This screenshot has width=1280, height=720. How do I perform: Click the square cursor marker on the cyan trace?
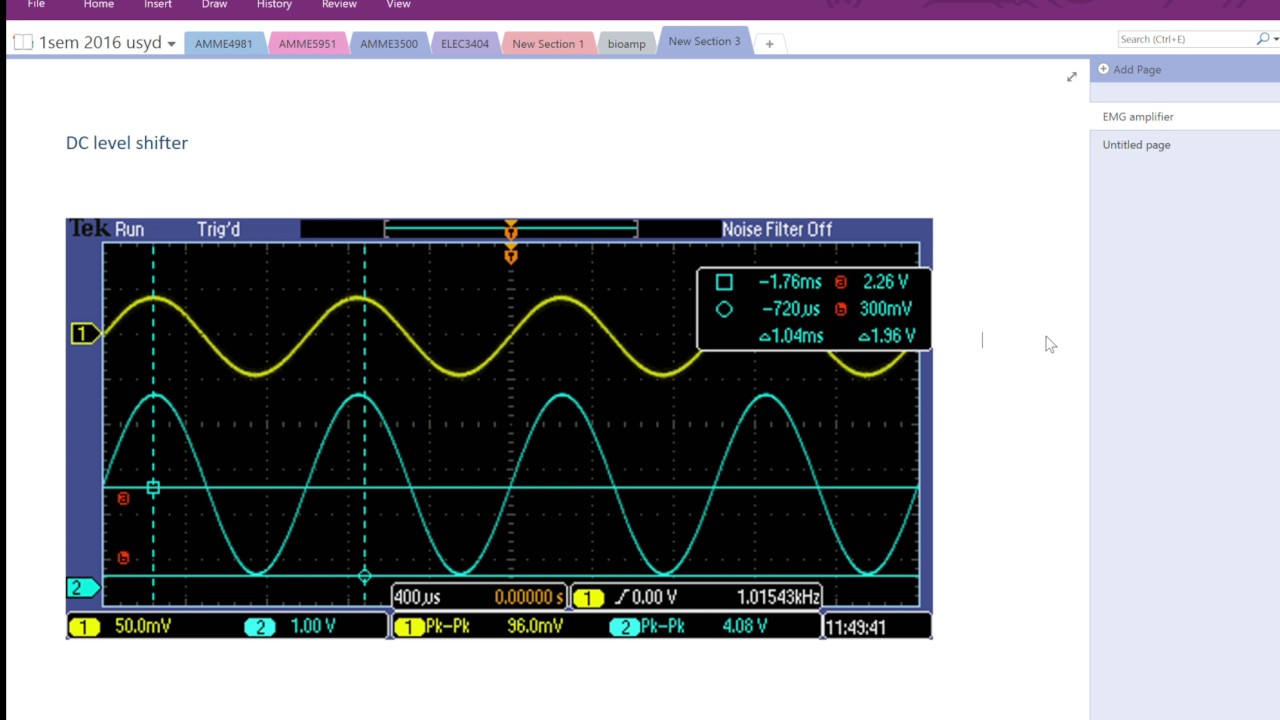(153, 488)
